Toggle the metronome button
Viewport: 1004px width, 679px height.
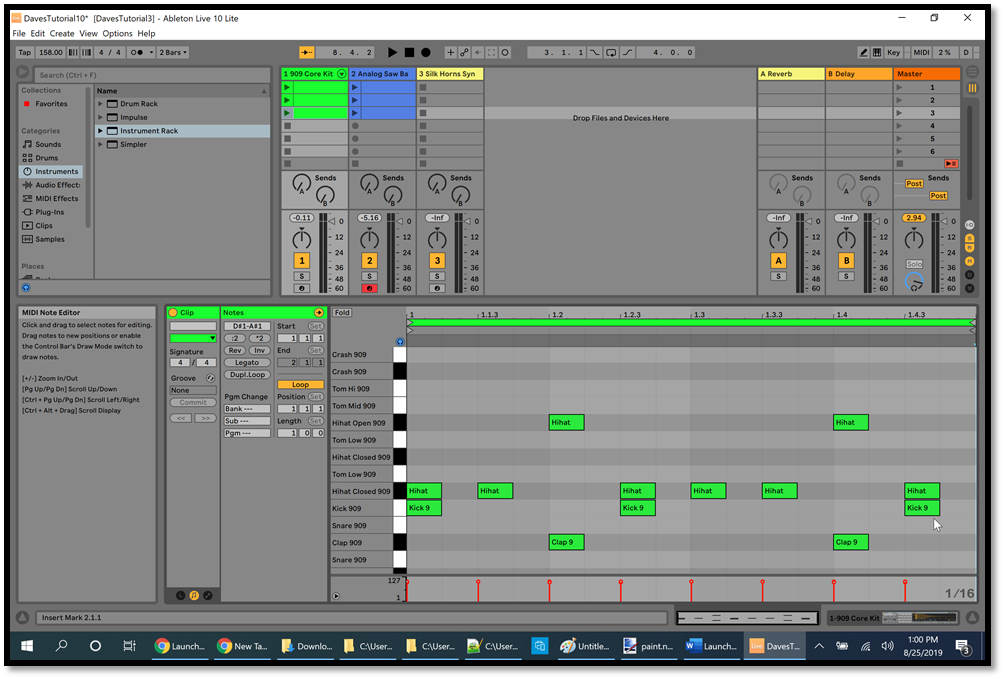click(136, 53)
